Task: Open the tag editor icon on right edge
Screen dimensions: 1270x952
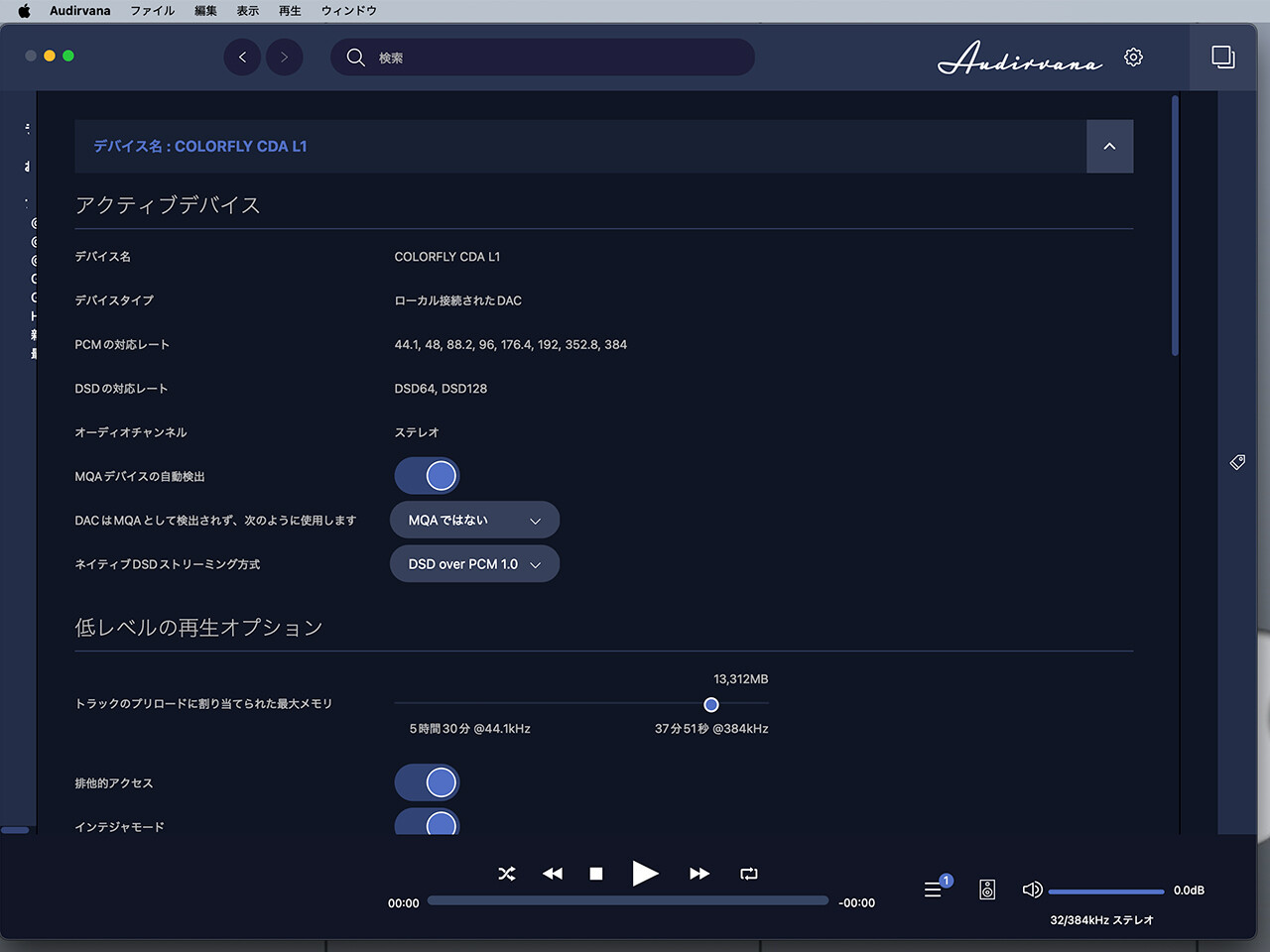Action: pyautogui.click(x=1237, y=462)
